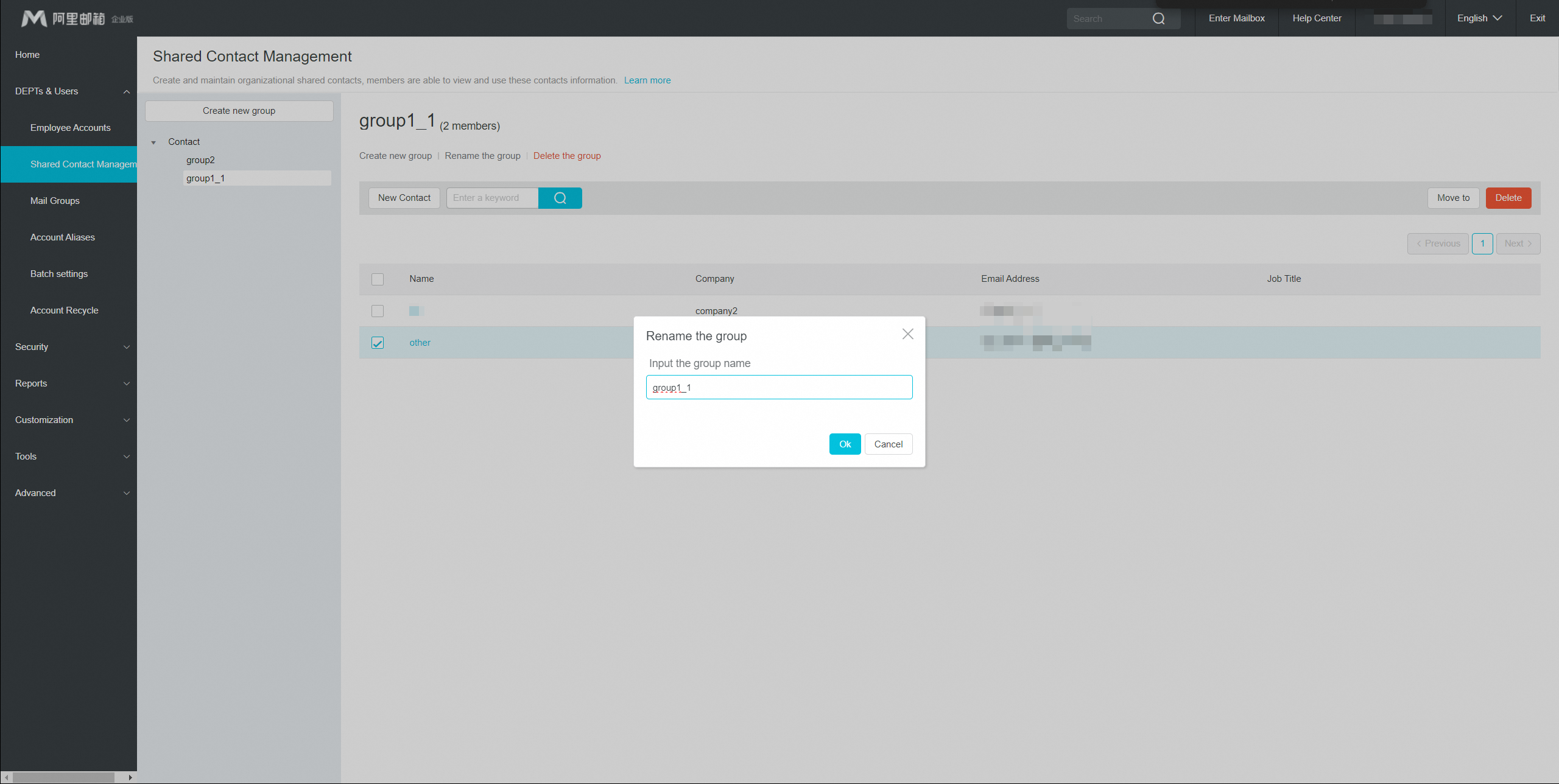Click the group name input field

pos(778,387)
